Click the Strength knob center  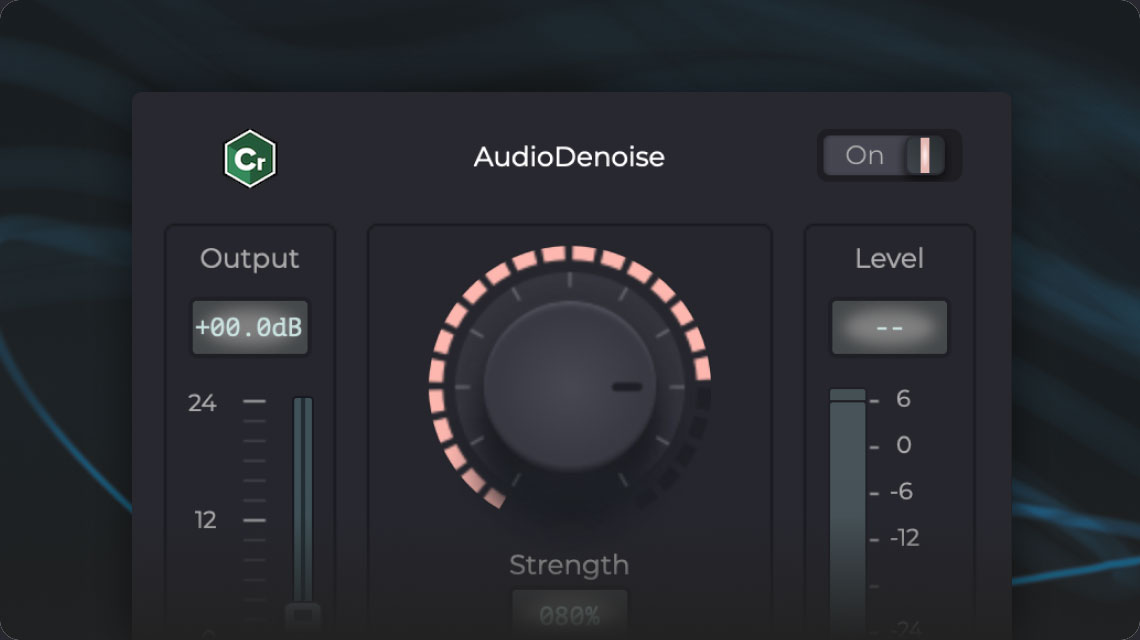point(569,387)
